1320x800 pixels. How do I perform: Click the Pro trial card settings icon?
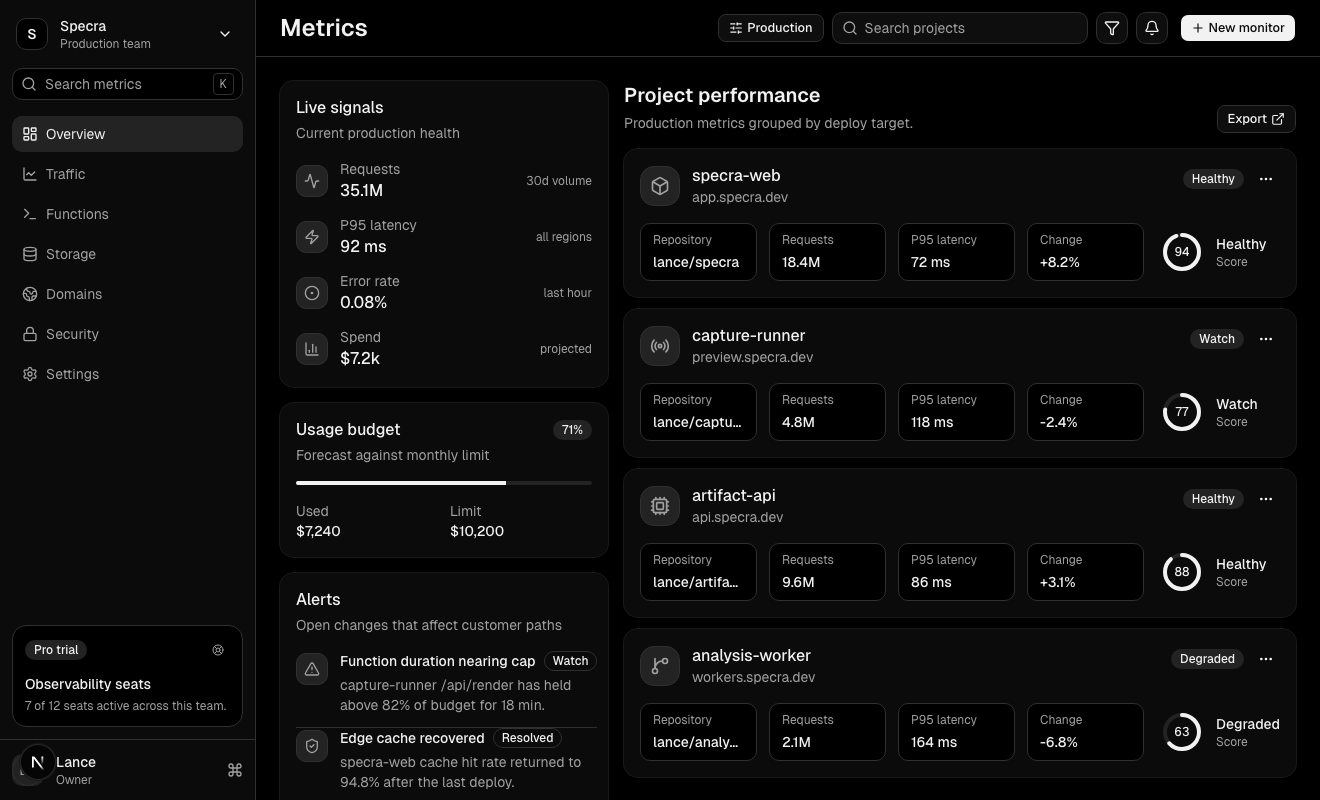(218, 650)
